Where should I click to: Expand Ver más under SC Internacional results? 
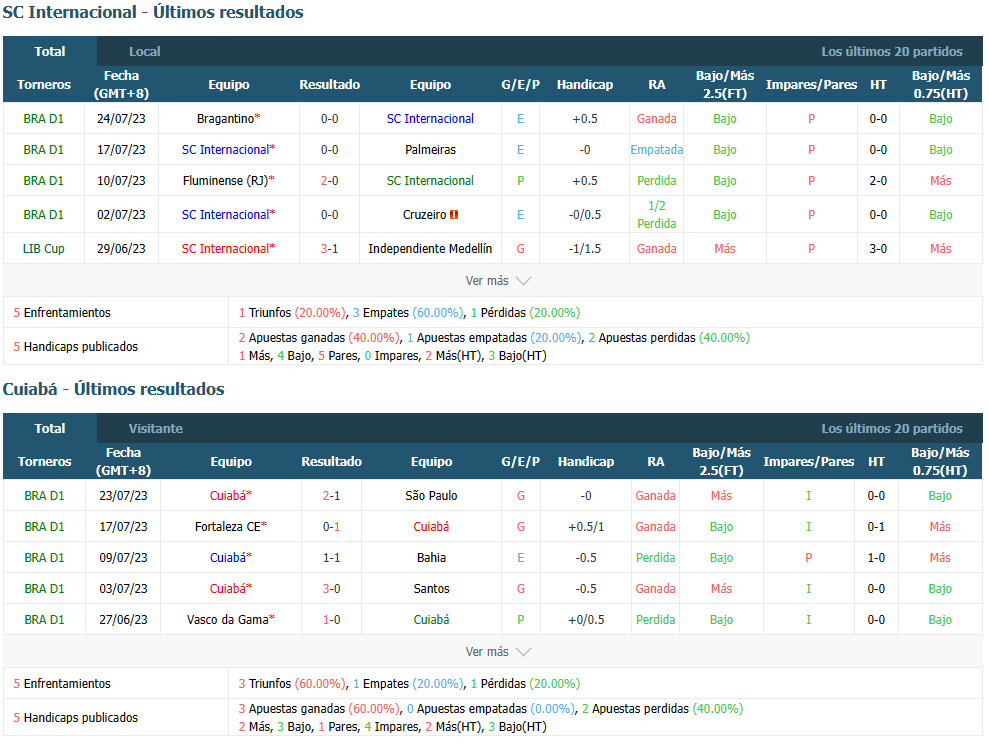click(498, 281)
